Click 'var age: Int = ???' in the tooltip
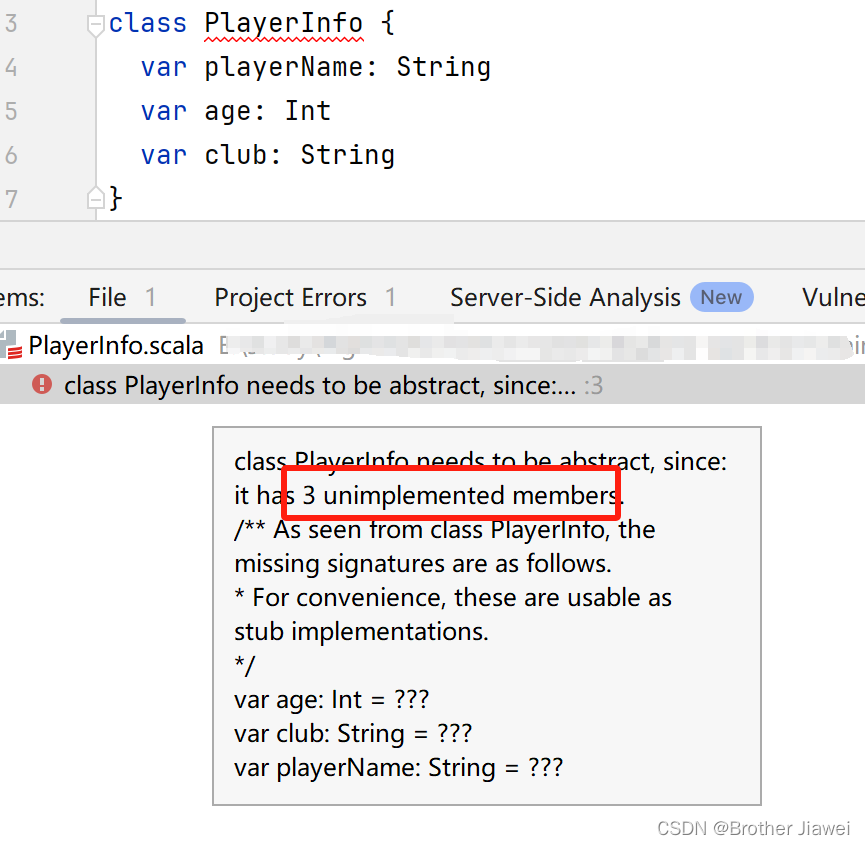 [331, 700]
